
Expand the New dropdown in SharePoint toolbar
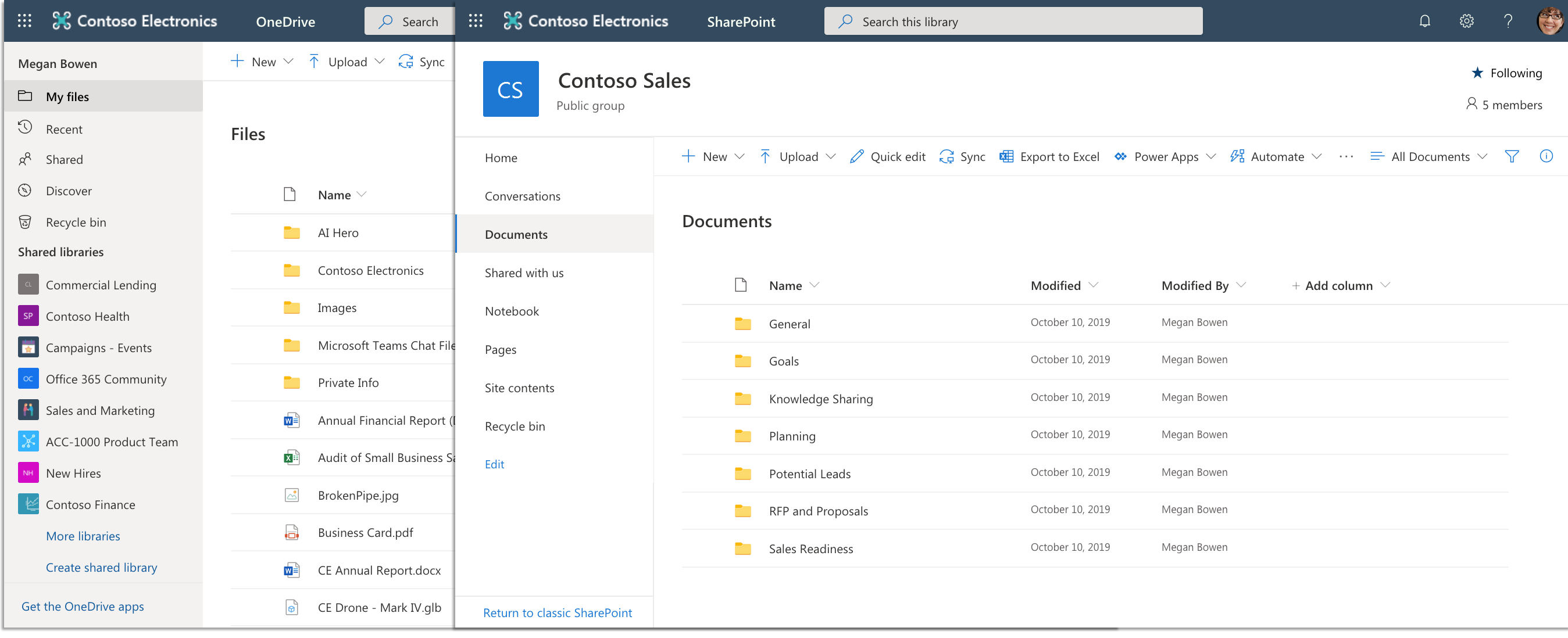coord(740,156)
